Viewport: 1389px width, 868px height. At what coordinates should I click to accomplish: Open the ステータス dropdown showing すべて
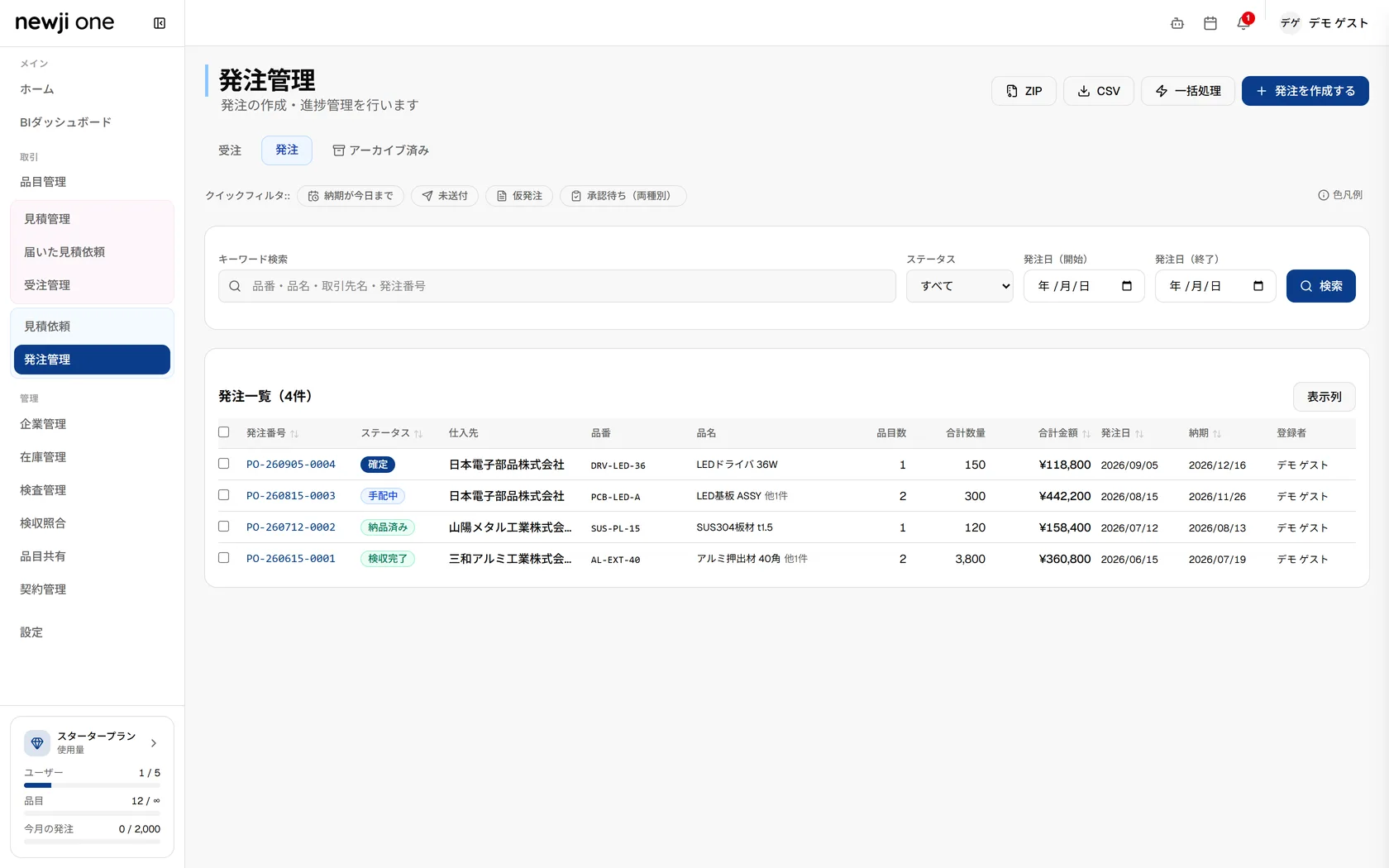(x=959, y=286)
